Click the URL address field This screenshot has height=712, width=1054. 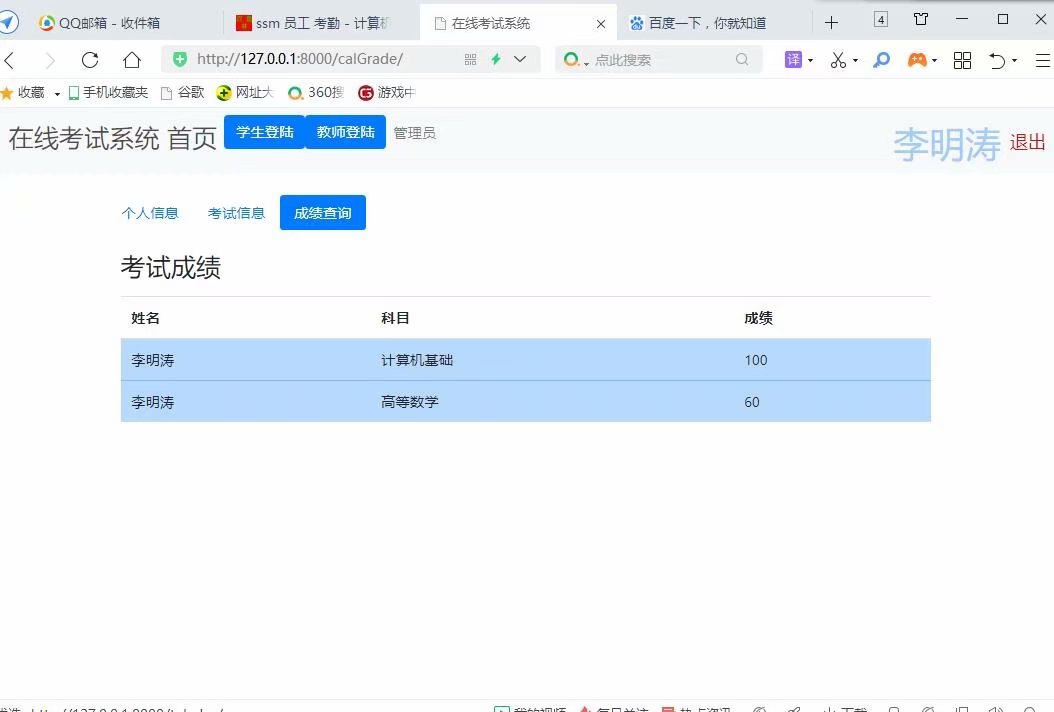(300, 59)
